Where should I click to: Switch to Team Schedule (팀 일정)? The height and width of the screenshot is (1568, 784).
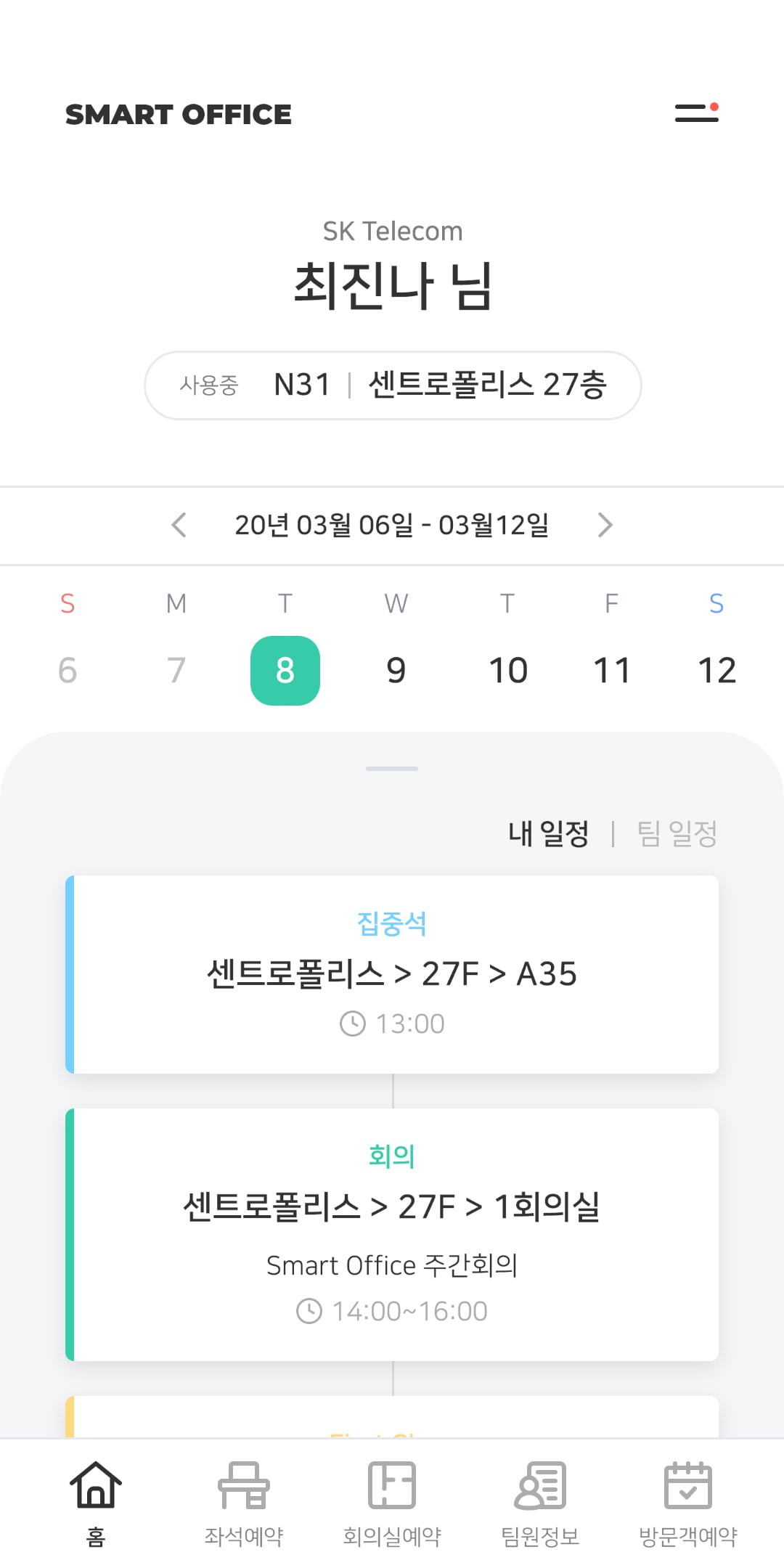677,833
